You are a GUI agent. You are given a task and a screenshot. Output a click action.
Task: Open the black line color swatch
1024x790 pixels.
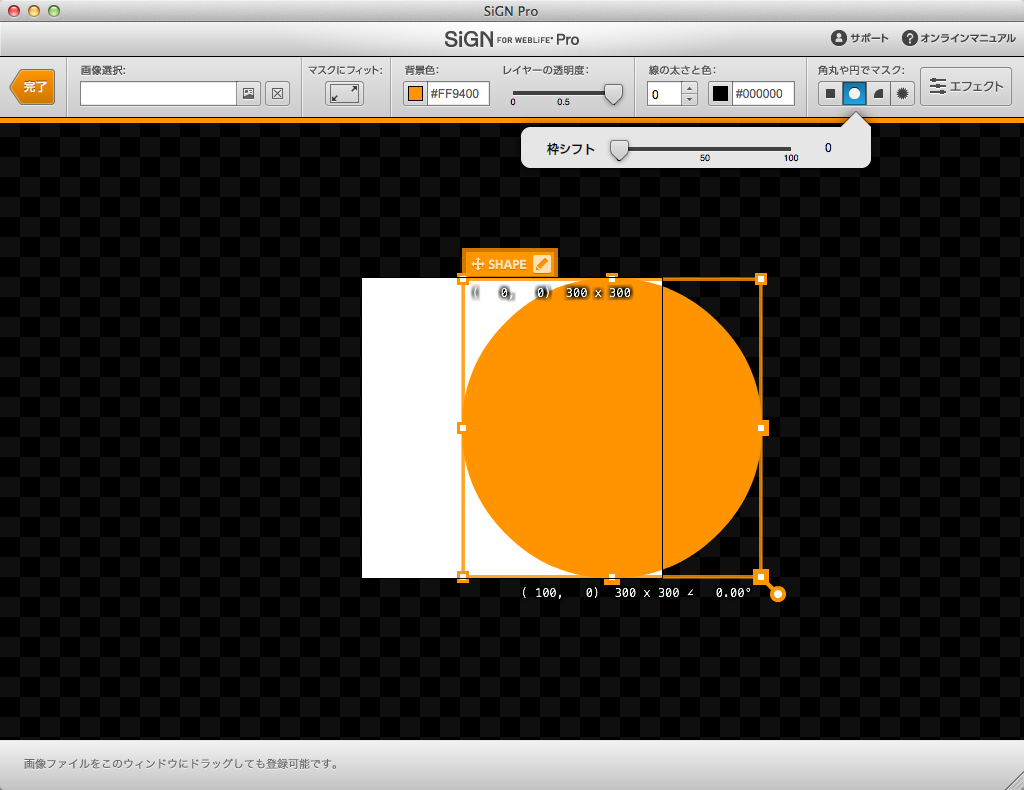point(720,93)
